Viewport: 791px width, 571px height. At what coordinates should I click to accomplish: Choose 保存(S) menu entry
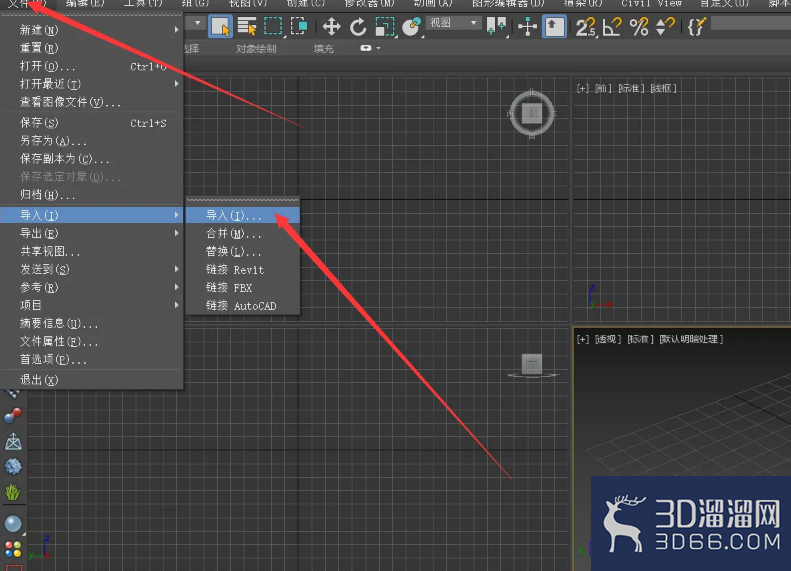click(x=92, y=123)
